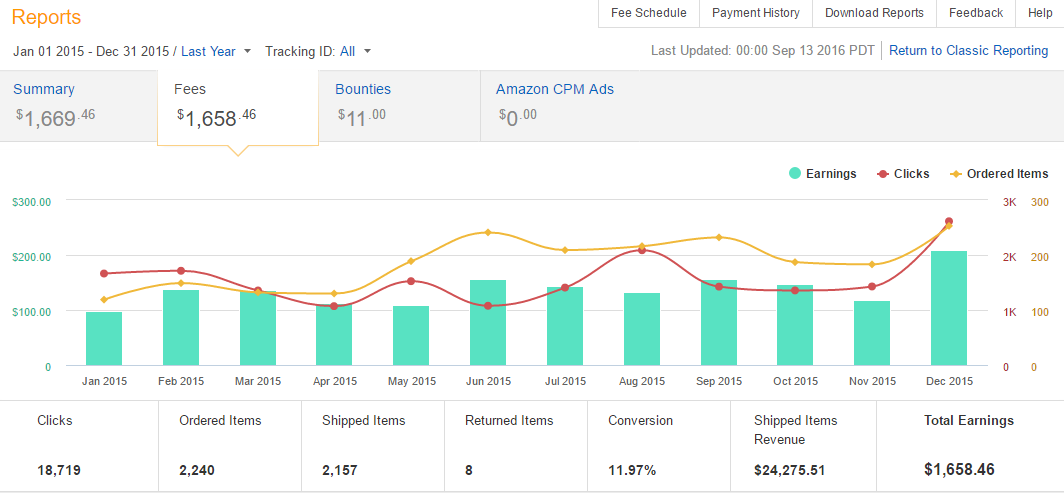
Task: Toggle the Earnings legend series
Action: (x=822, y=174)
